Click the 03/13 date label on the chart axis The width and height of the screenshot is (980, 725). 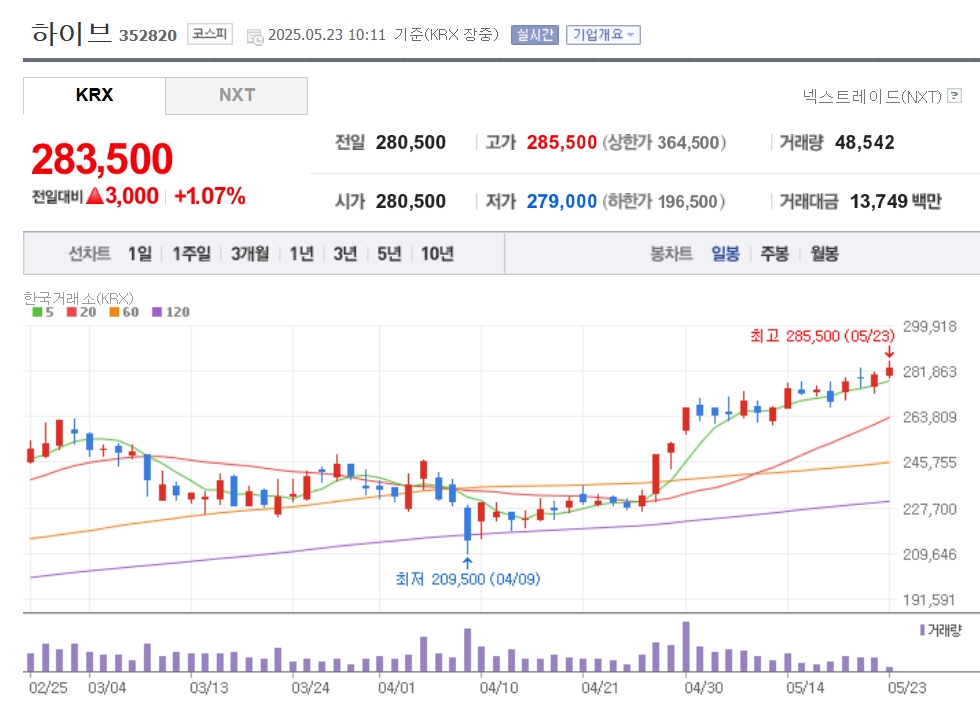point(209,688)
